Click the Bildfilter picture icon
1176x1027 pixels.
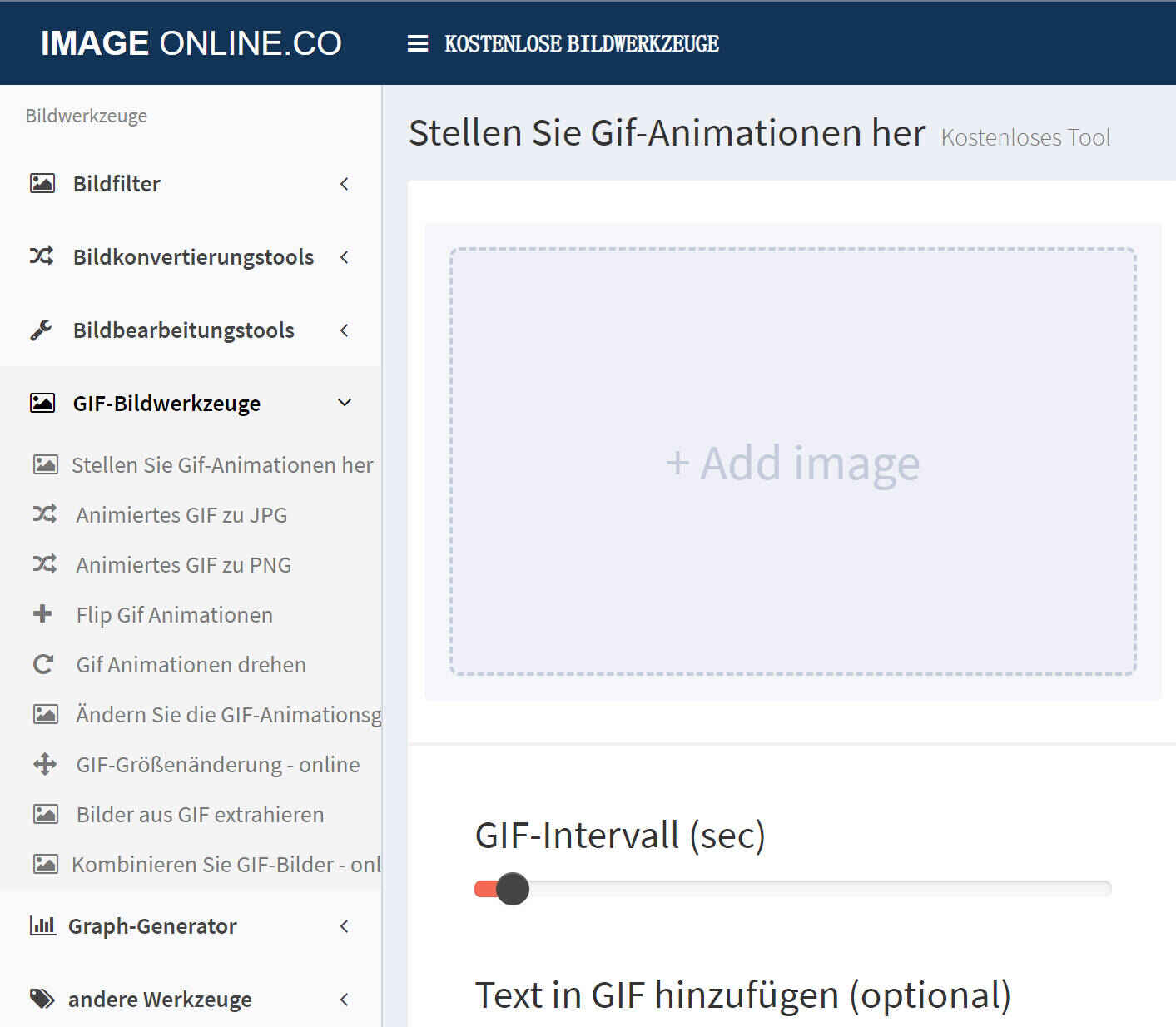(42, 183)
